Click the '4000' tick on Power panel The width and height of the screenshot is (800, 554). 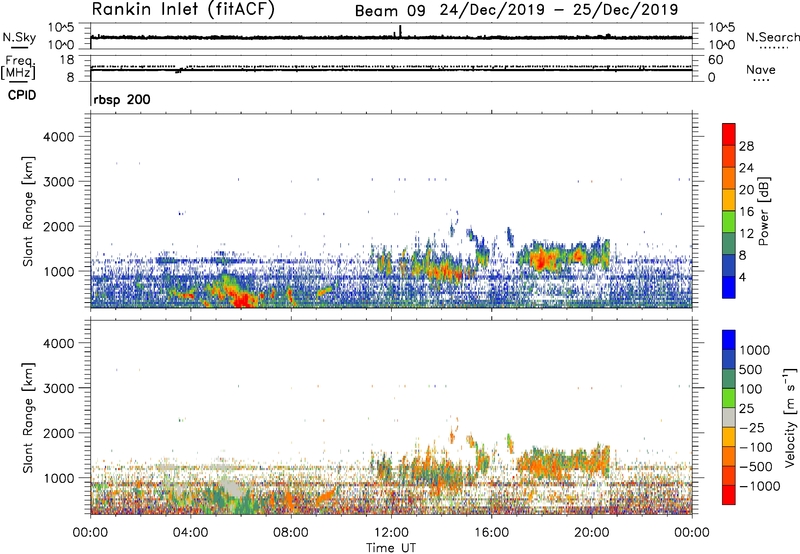(x=59, y=137)
